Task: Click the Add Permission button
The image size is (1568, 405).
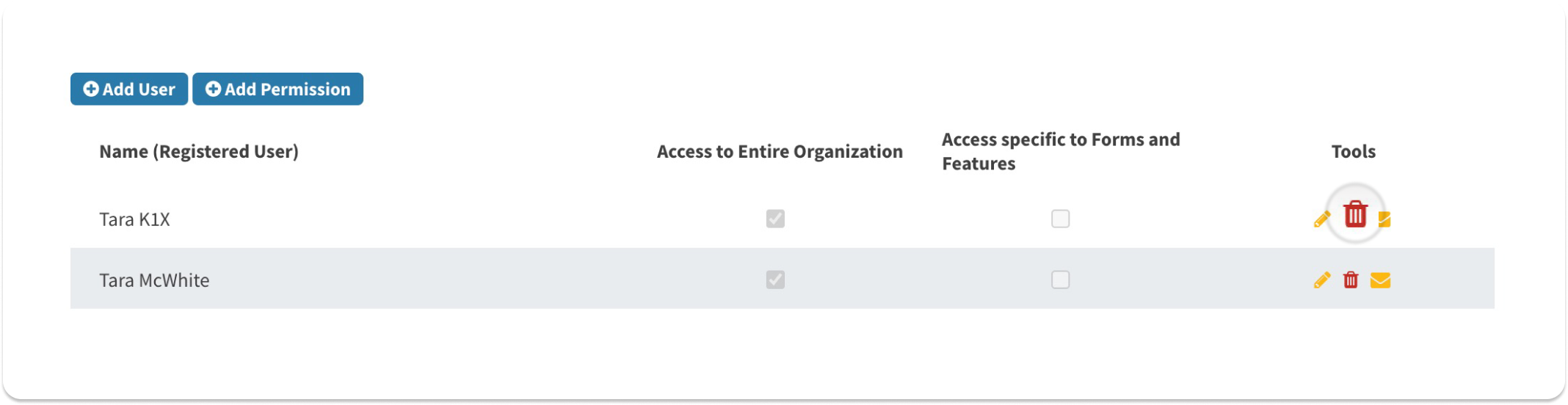Action: point(277,89)
